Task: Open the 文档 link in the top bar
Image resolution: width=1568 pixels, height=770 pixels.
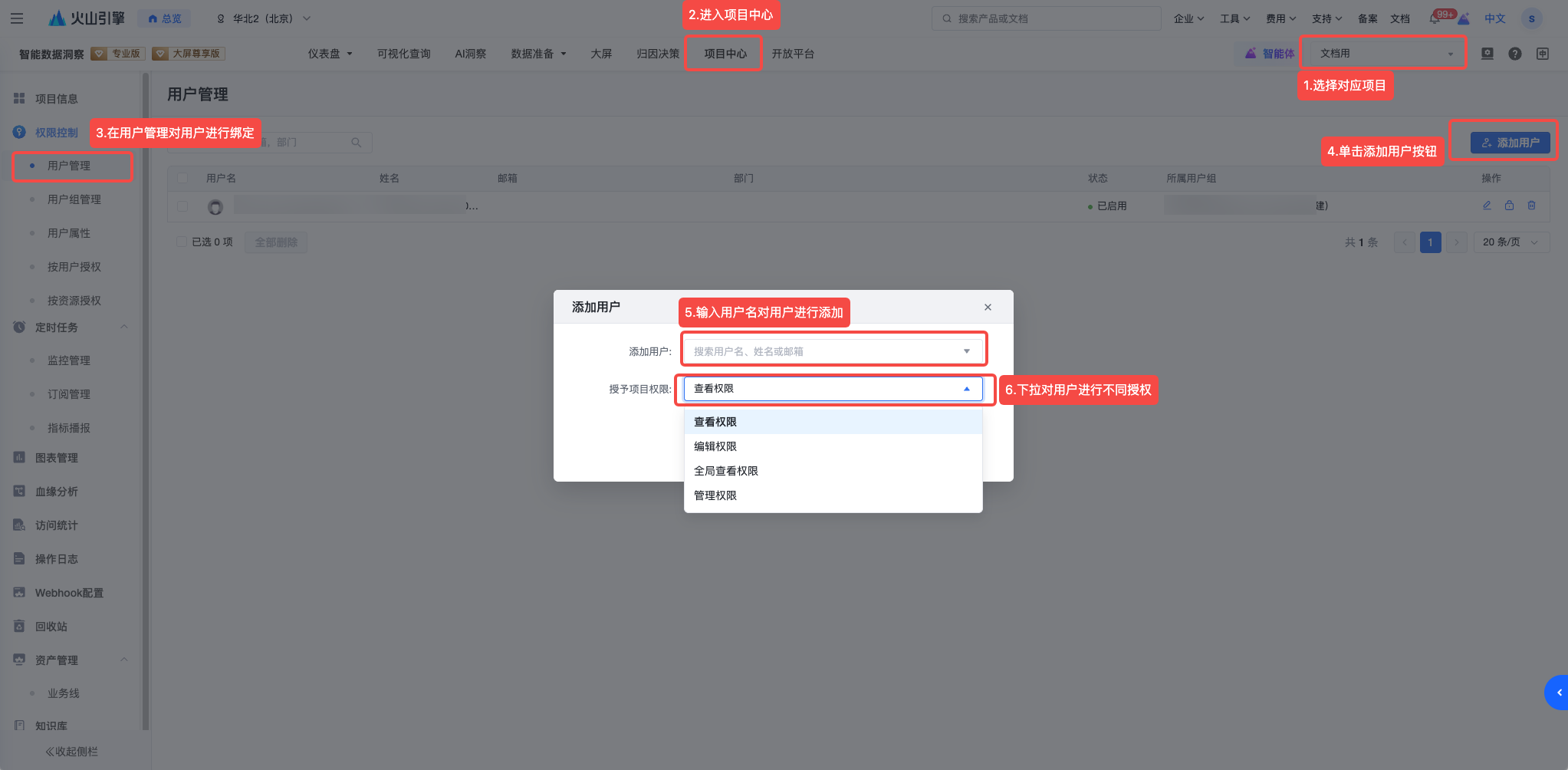Action: point(1400,18)
